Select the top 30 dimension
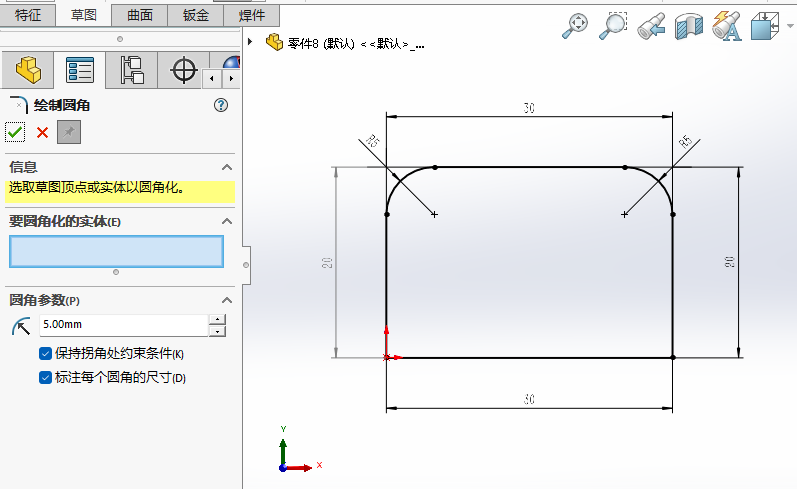 pyautogui.click(x=529, y=108)
